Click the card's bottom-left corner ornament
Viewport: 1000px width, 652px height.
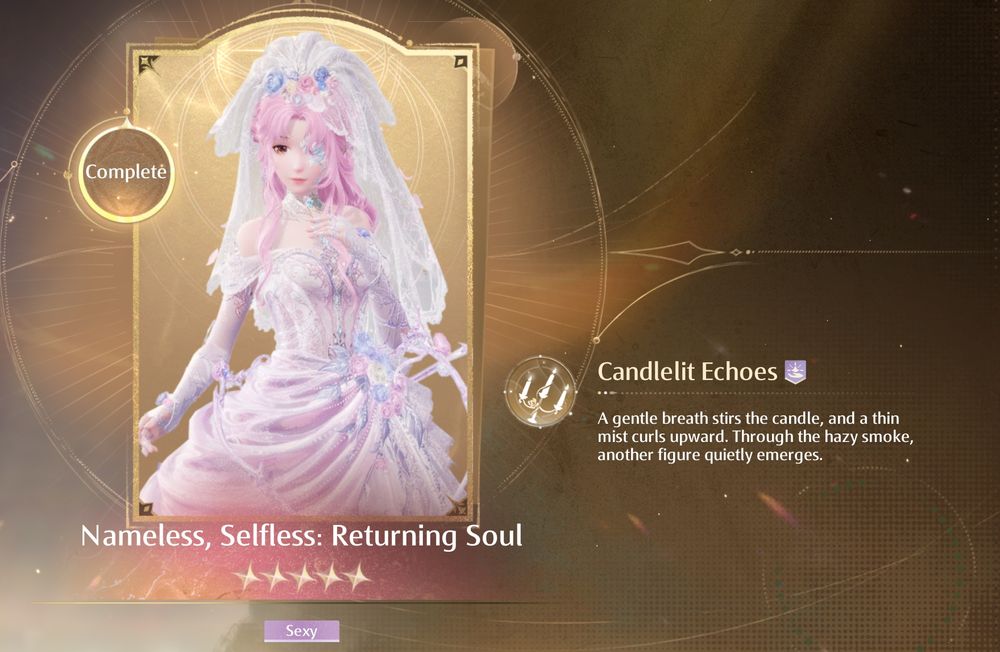[146, 508]
